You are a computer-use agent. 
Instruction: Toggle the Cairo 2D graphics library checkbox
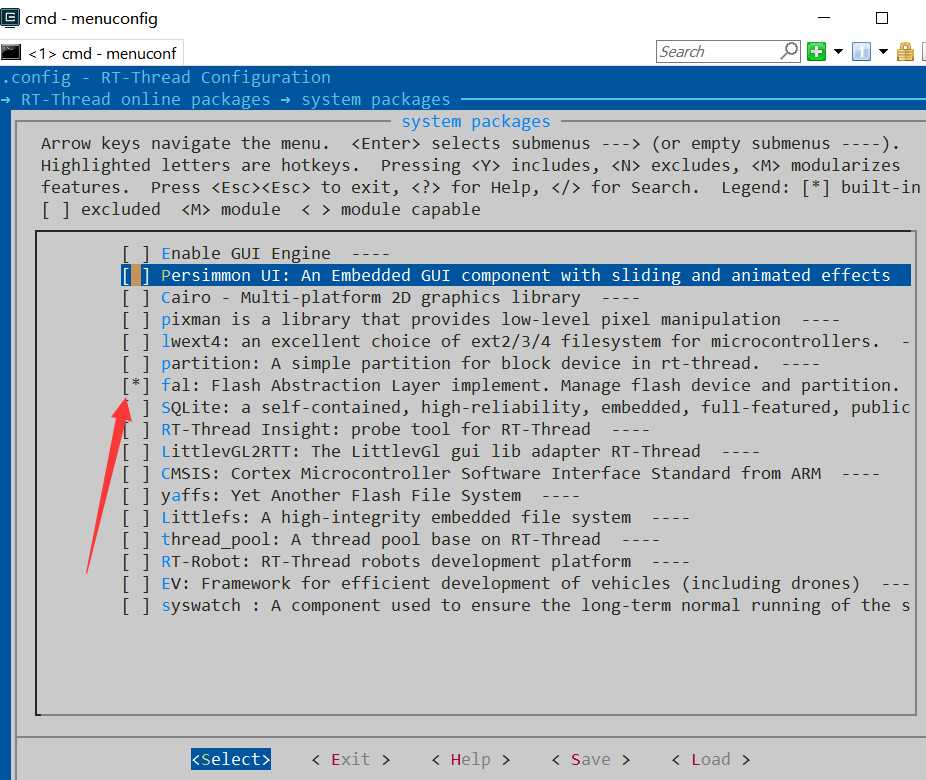click(136, 298)
